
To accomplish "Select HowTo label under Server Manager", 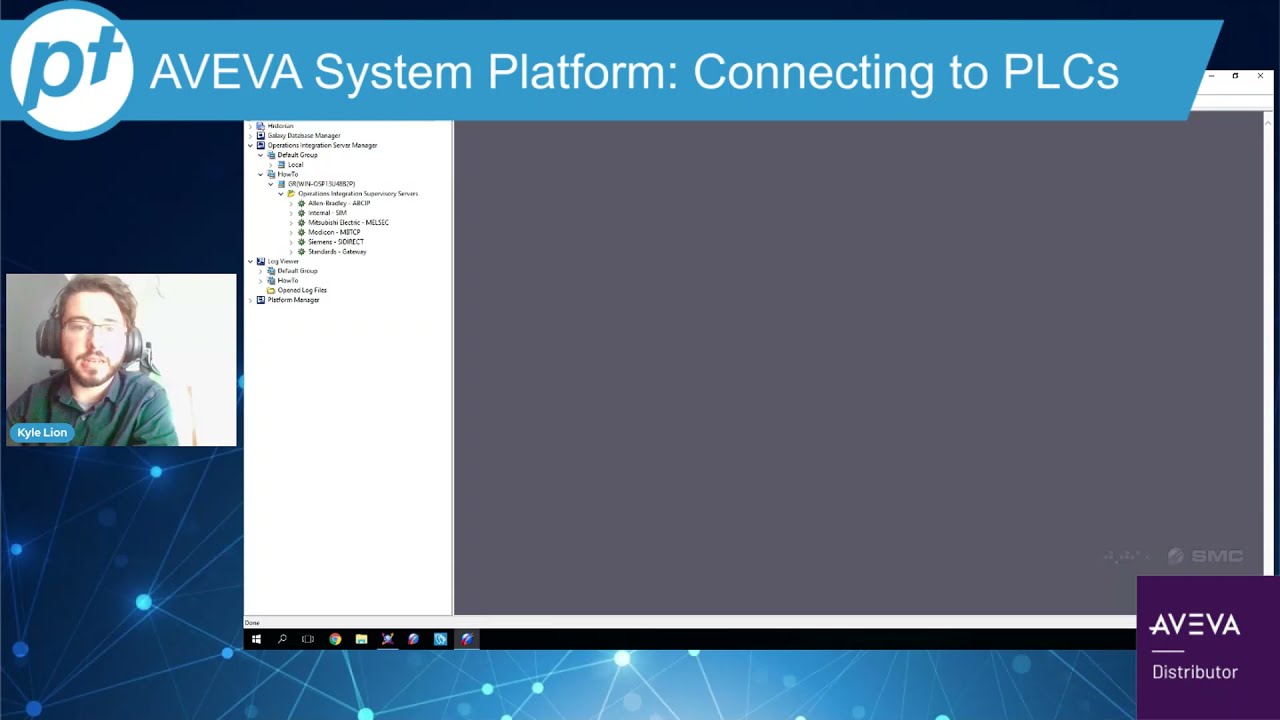I will point(288,174).
